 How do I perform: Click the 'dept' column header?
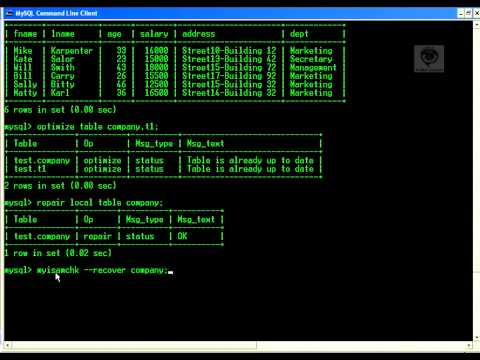point(299,34)
